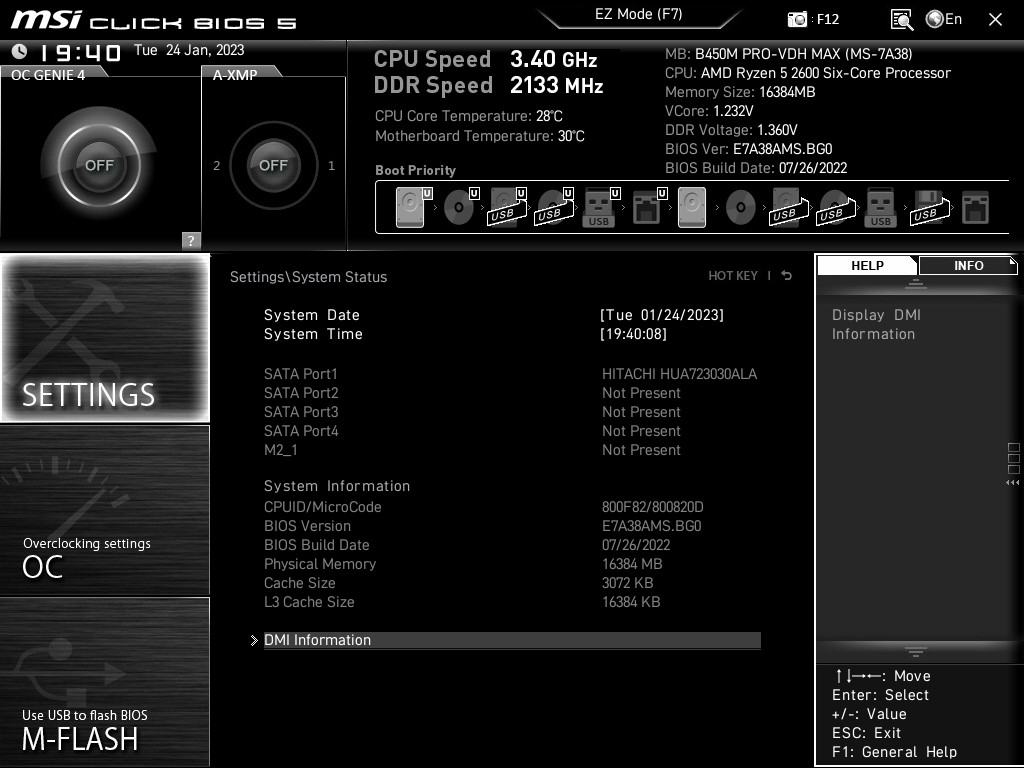The image size is (1024, 768).
Task: Switch to the INFO tab
Action: [x=968, y=265]
